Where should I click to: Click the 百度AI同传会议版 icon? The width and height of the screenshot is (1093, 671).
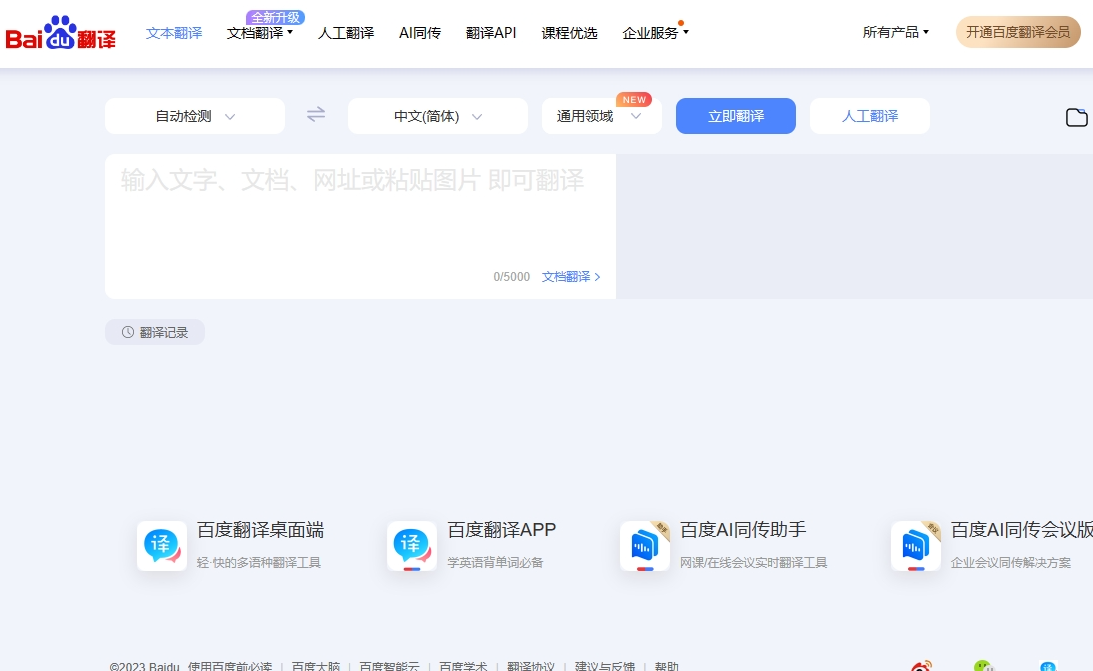pyautogui.click(x=916, y=546)
